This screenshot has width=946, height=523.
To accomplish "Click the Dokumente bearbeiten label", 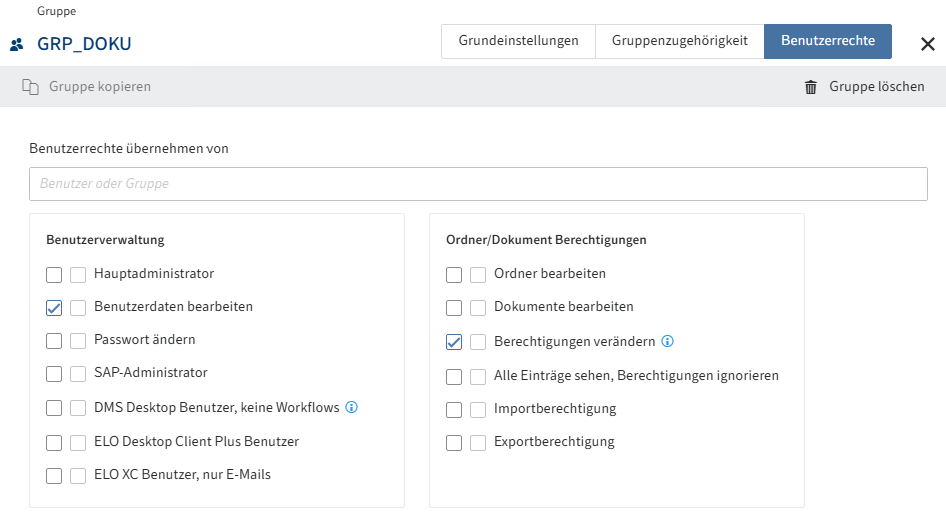I will coord(563,306).
